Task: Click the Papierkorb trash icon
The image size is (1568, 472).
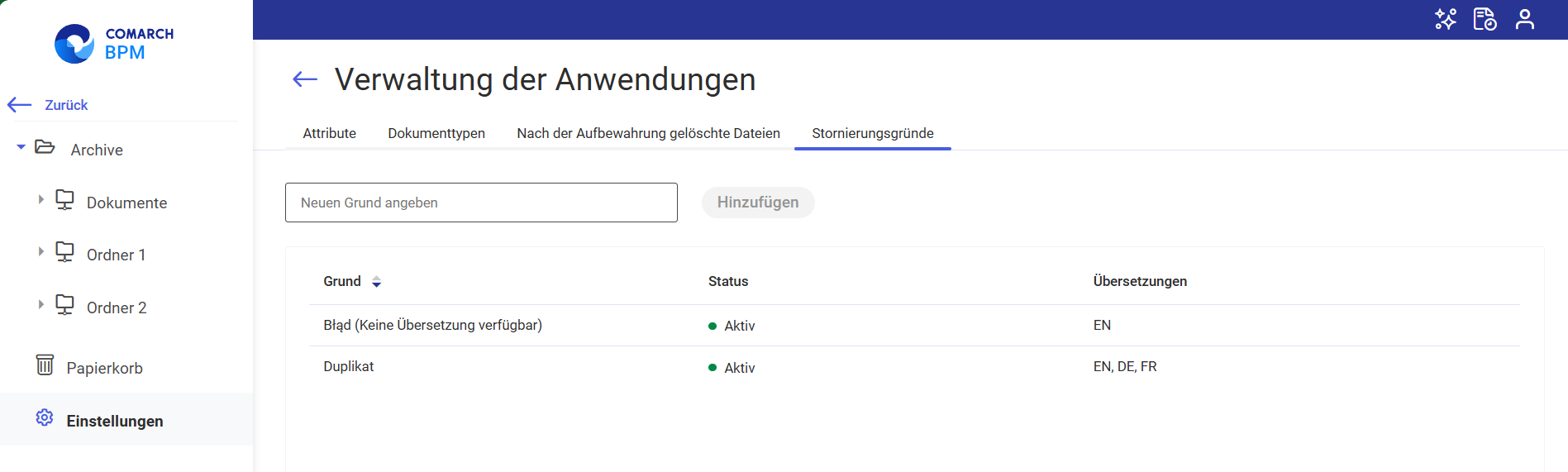Action: point(45,365)
